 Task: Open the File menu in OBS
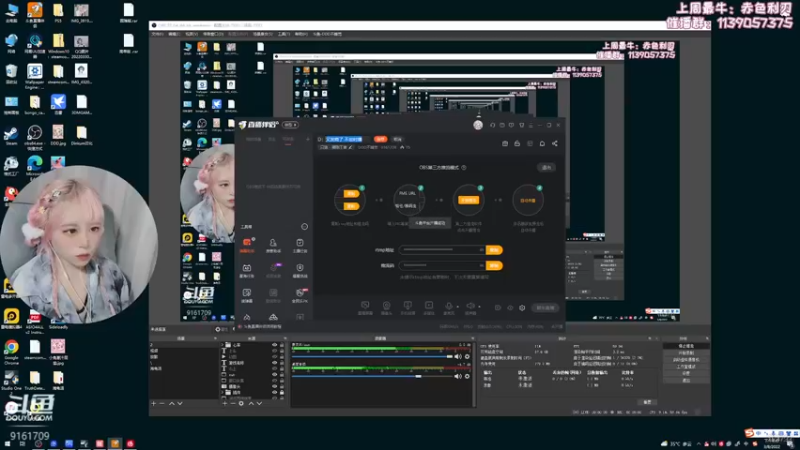tap(157, 34)
